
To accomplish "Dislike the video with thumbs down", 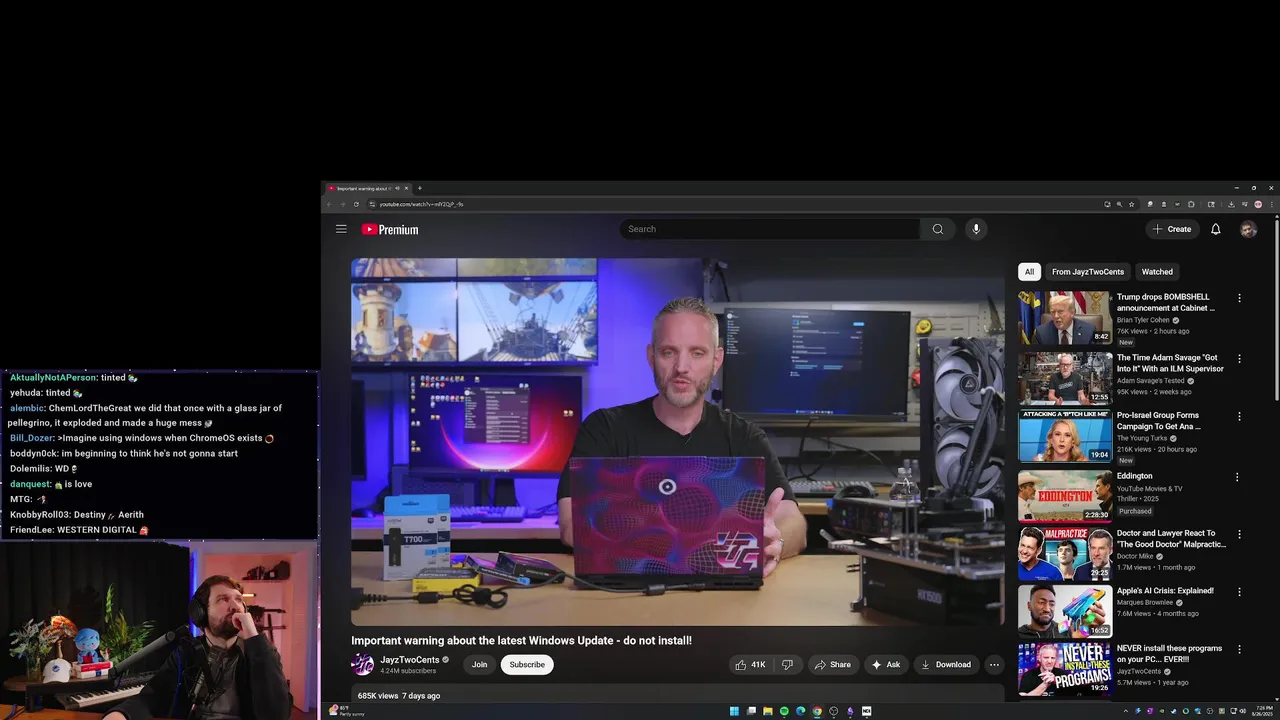I will (x=787, y=664).
